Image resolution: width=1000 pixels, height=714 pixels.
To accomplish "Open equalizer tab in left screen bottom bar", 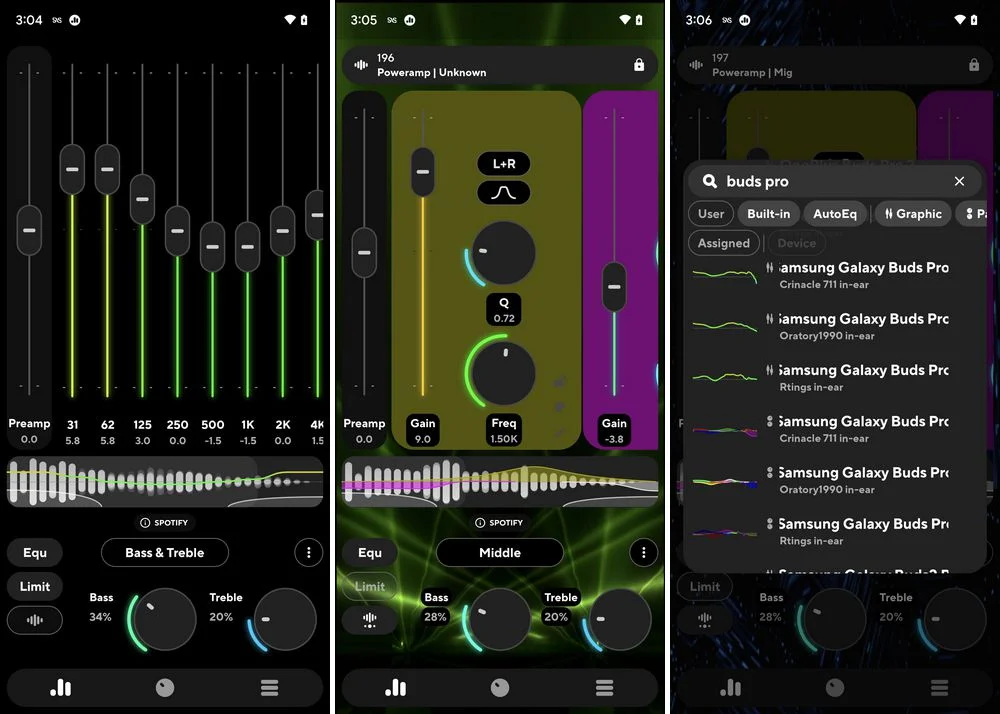I will 61,687.
